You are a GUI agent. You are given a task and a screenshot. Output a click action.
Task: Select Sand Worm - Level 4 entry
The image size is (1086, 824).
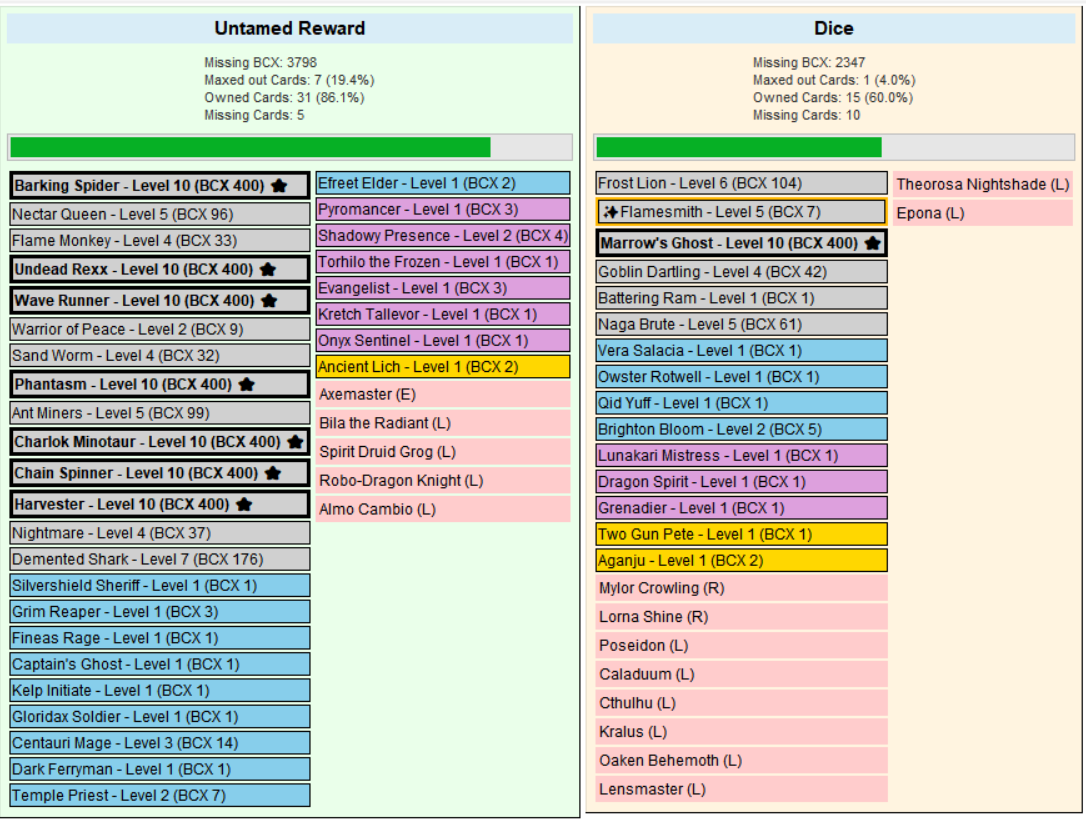160,356
